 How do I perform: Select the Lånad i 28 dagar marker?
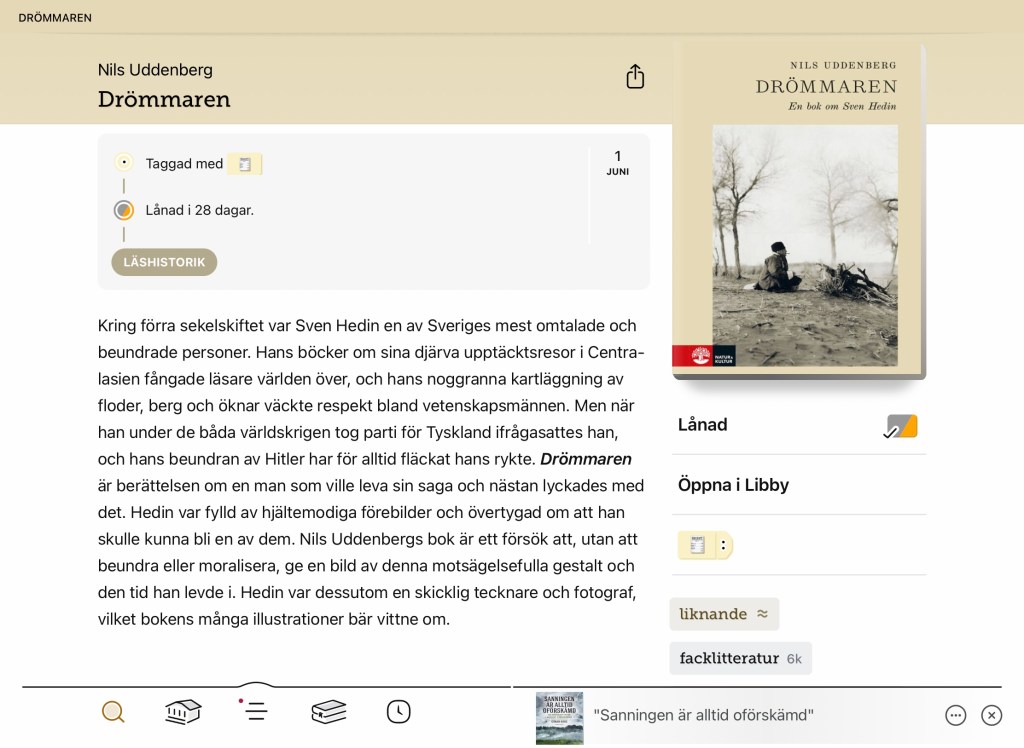[x=124, y=210]
